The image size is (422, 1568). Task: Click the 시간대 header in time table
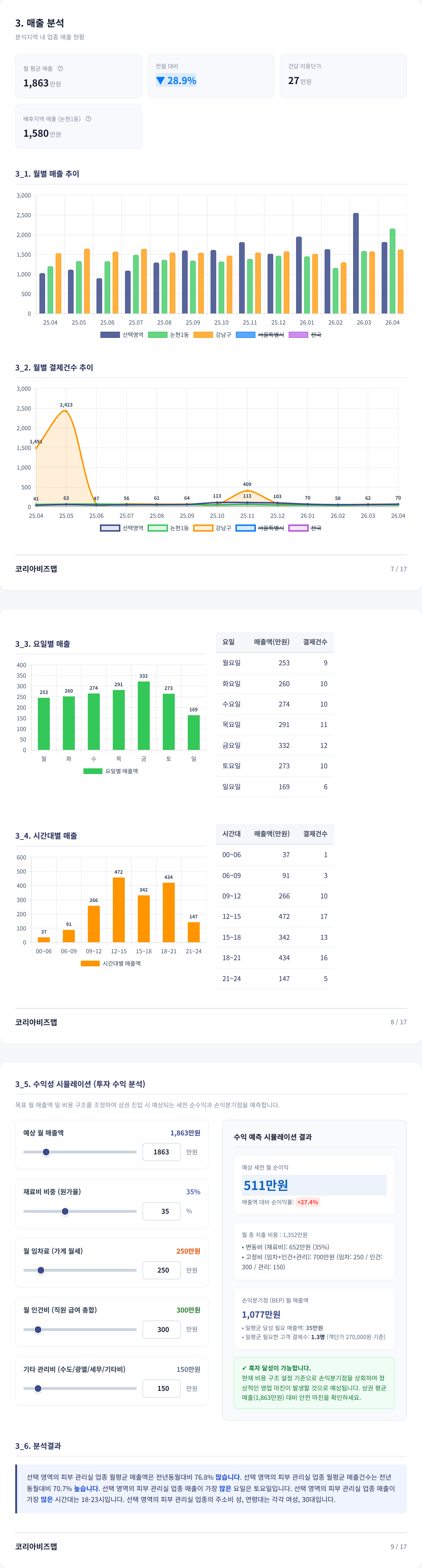231,833
